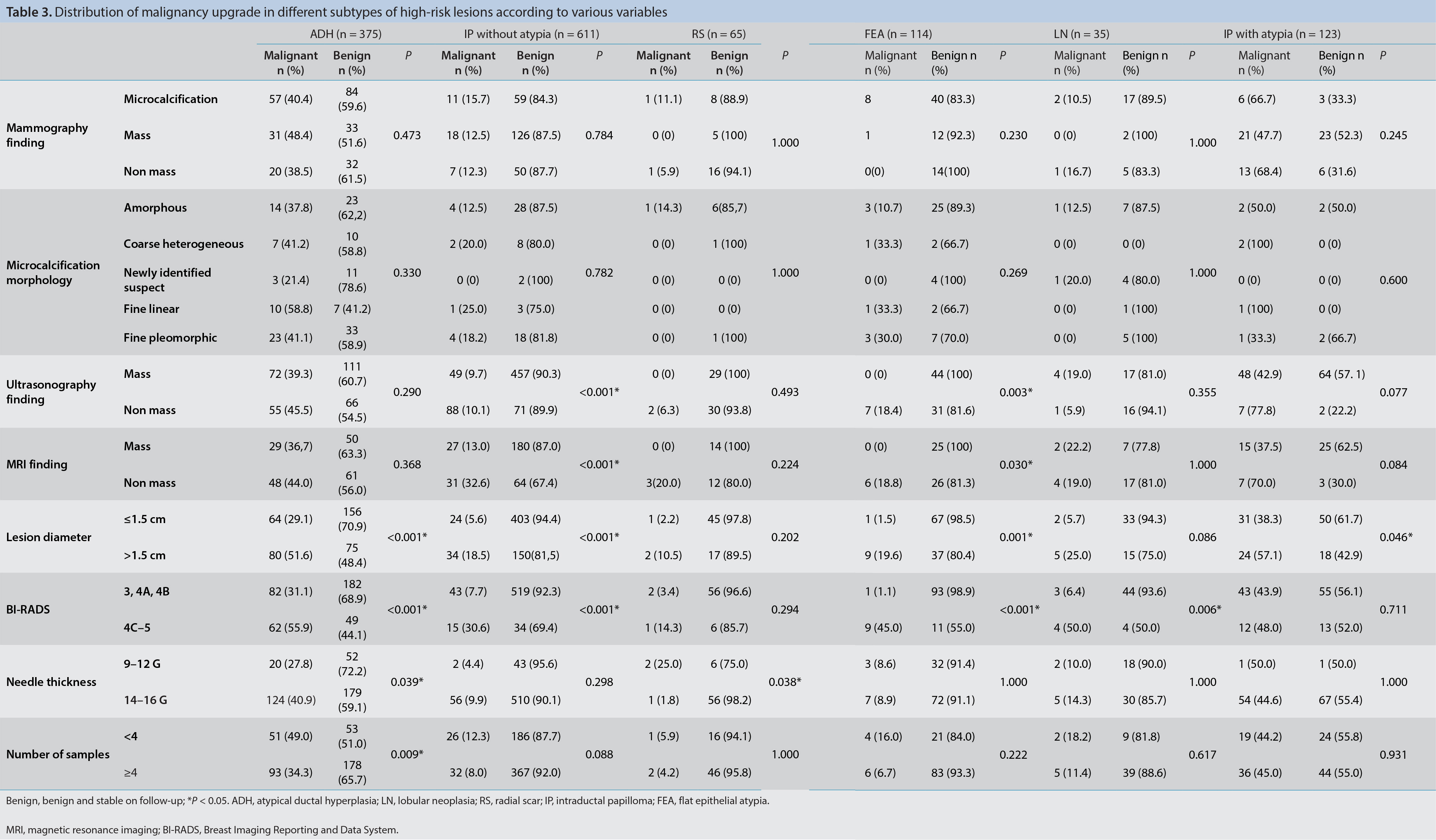This screenshot has width=1436, height=840.
Task: Click the "Coarse heterogeneous" sub-row label
Action: 184,244
